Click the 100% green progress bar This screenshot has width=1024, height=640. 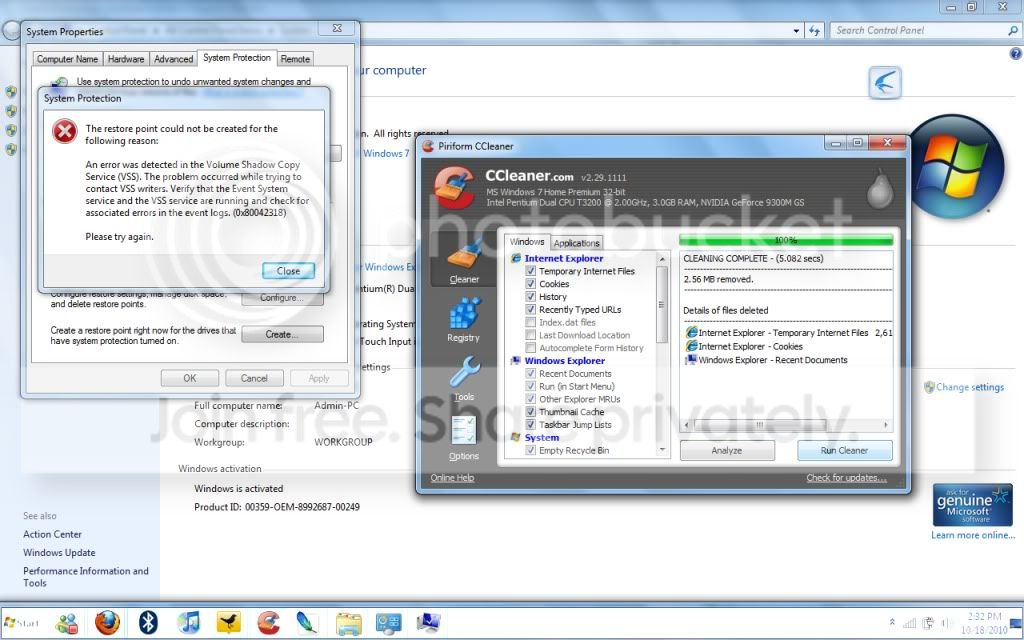coord(786,240)
